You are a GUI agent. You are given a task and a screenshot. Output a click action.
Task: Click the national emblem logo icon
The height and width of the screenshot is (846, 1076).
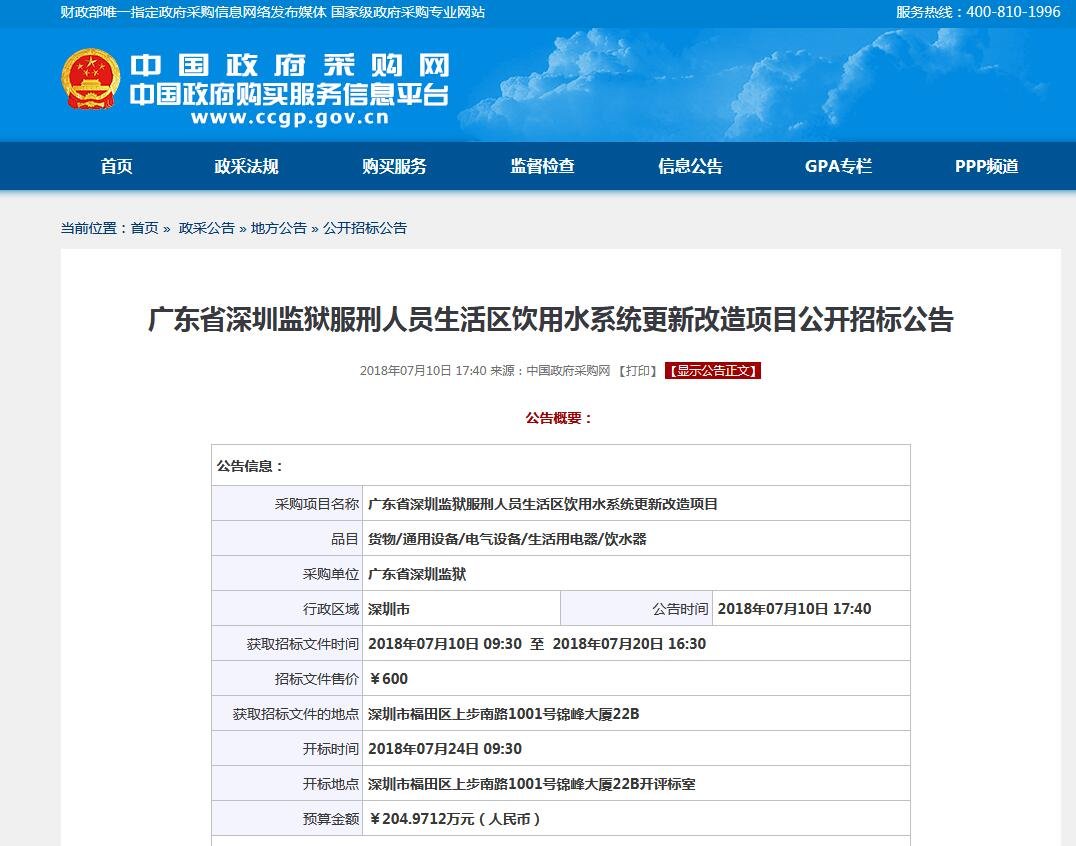click(x=90, y=79)
